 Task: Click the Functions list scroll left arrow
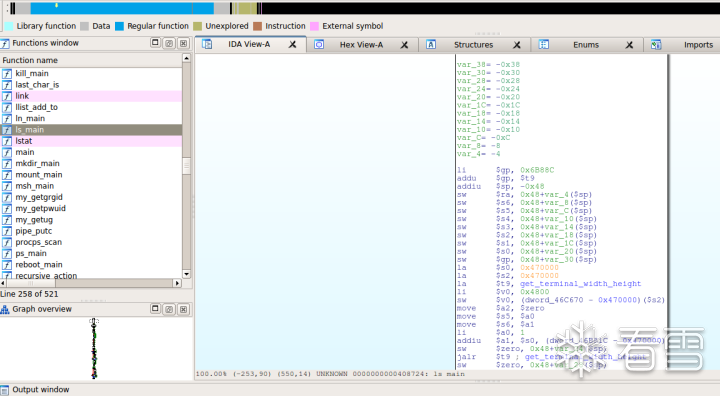[x=3, y=283]
